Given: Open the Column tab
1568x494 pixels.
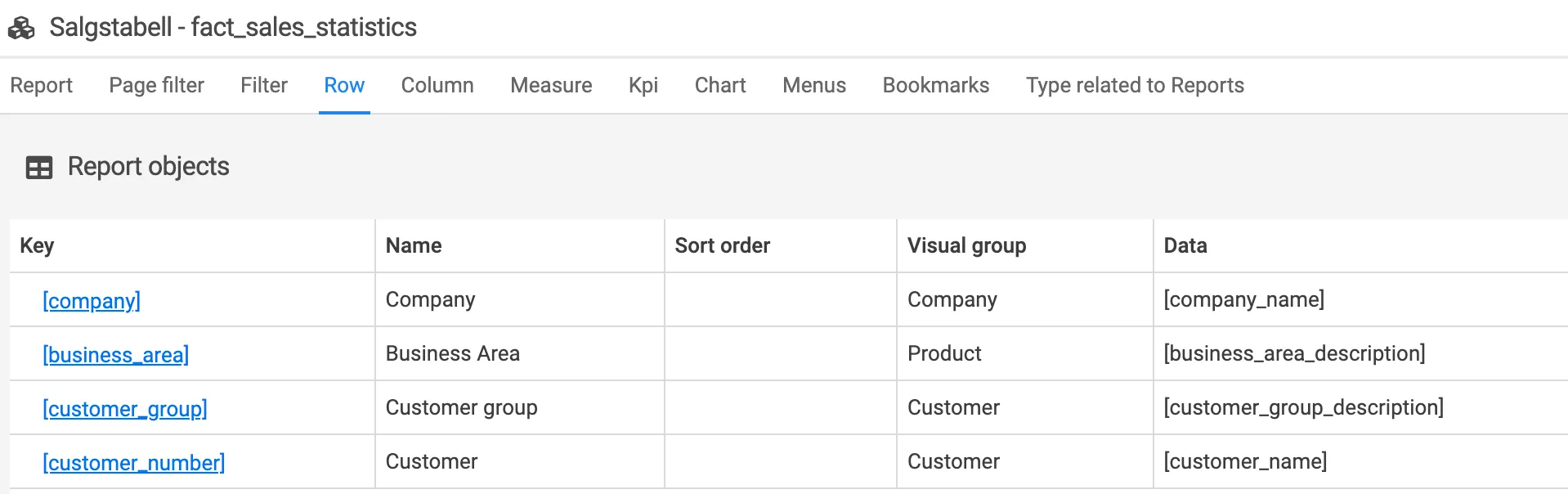Looking at the screenshot, I should pyautogui.click(x=437, y=85).
